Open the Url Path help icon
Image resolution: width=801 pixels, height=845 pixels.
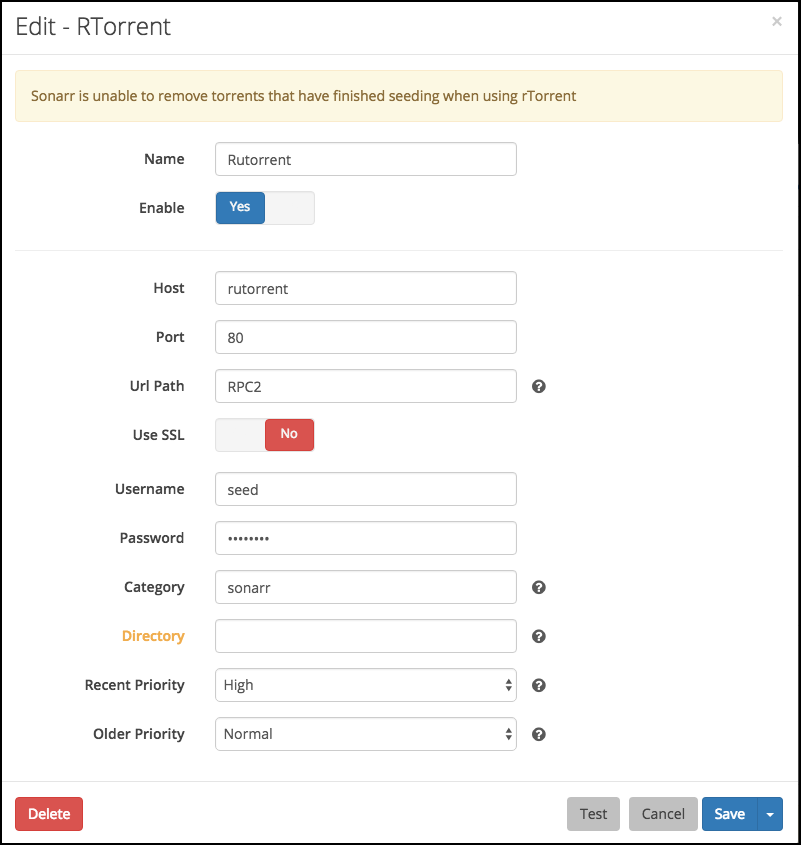point(538,386)
